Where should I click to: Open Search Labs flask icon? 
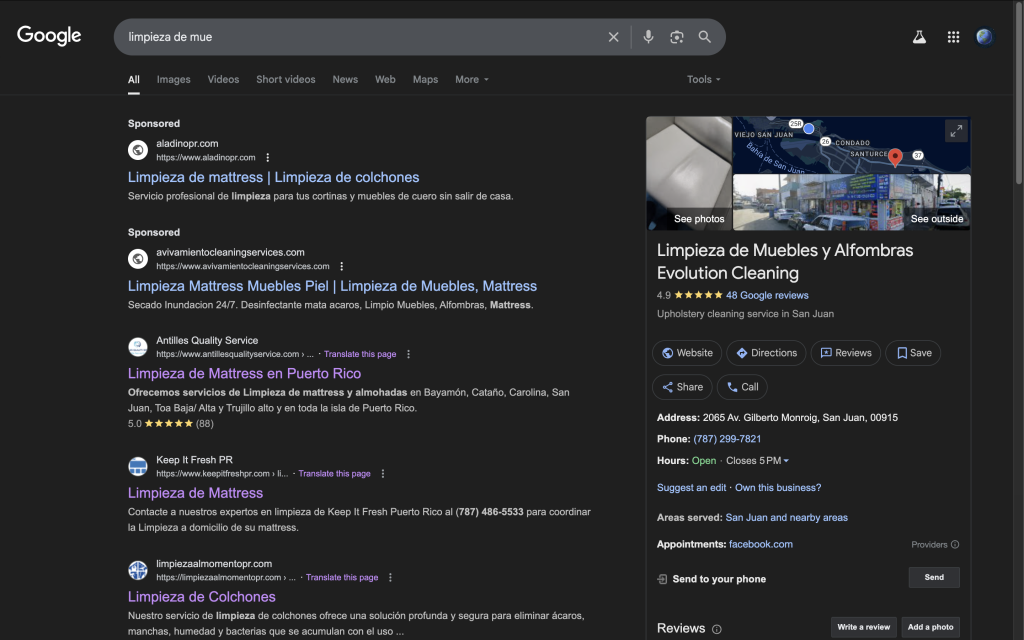[x=919, y=37]
